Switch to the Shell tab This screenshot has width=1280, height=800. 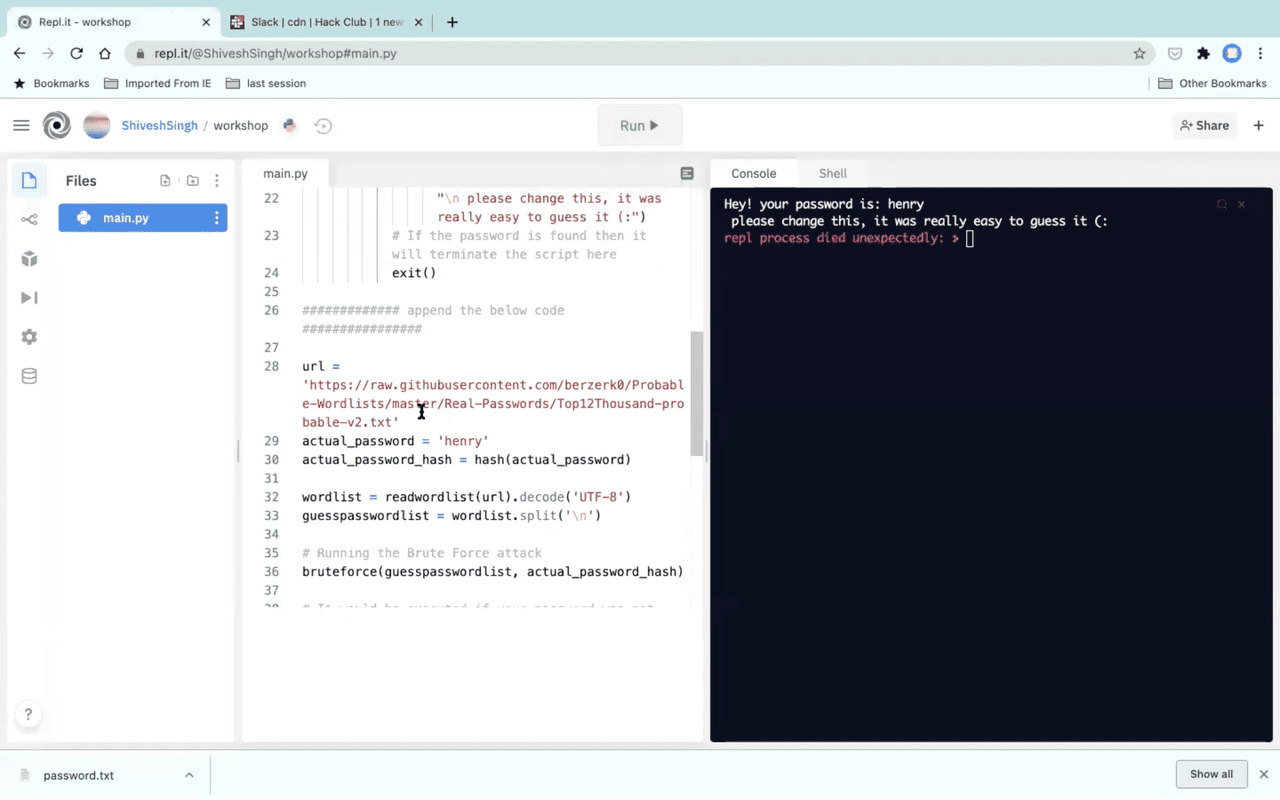pos(833,173)
